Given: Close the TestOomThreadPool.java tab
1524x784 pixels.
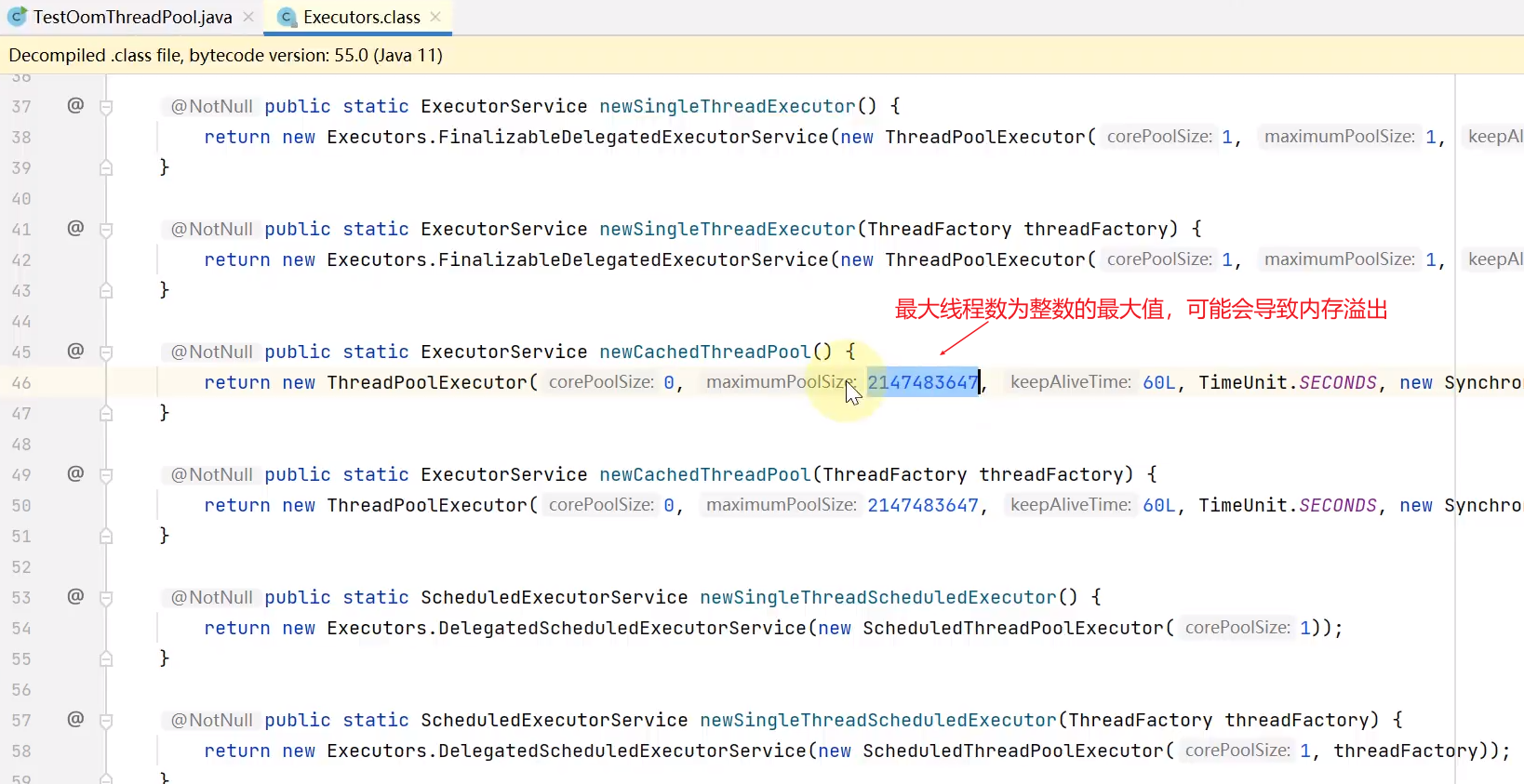Looking at the screenshot, I should (x=248, y=17).
